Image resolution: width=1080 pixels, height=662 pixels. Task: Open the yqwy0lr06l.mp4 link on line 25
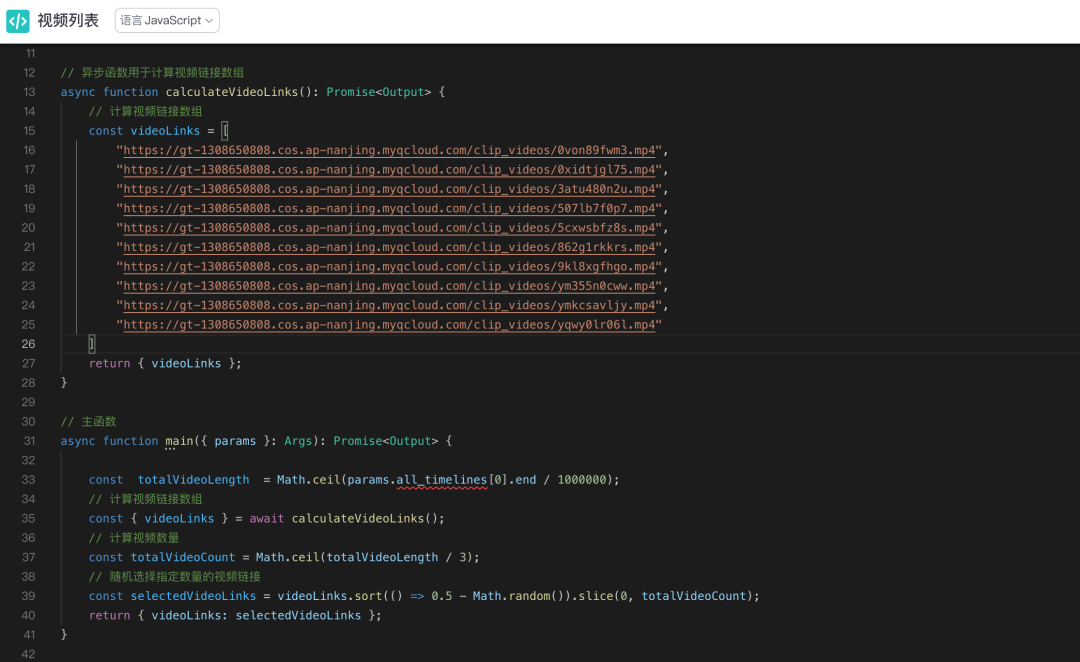coord(389,325)
